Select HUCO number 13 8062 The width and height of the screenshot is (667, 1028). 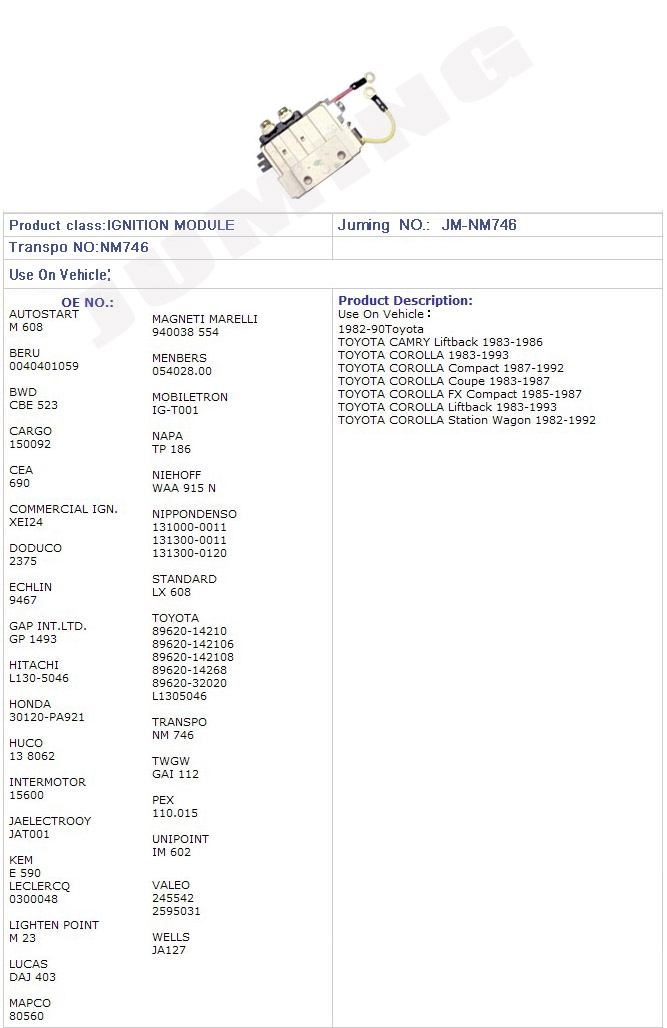coord(32,756)
